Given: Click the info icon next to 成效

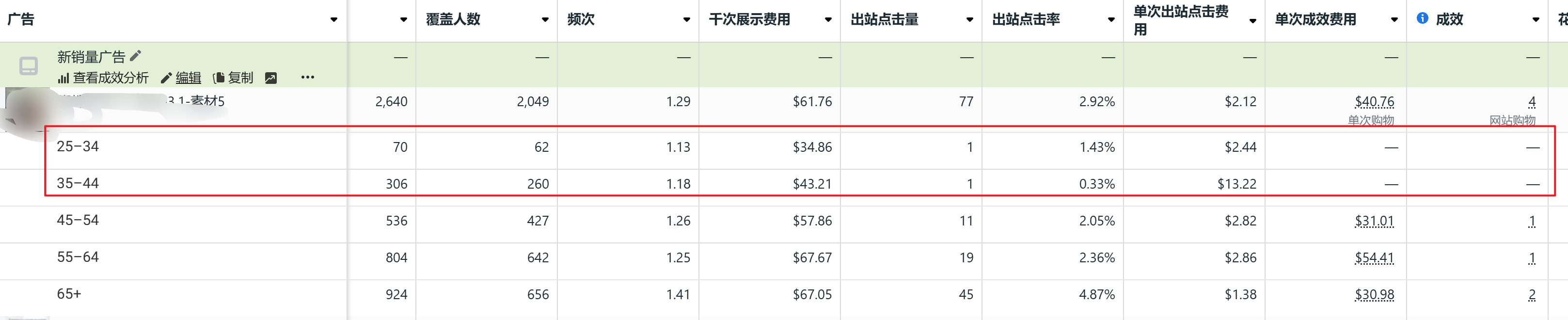Looking at the screenshot, I should 1423,18.
